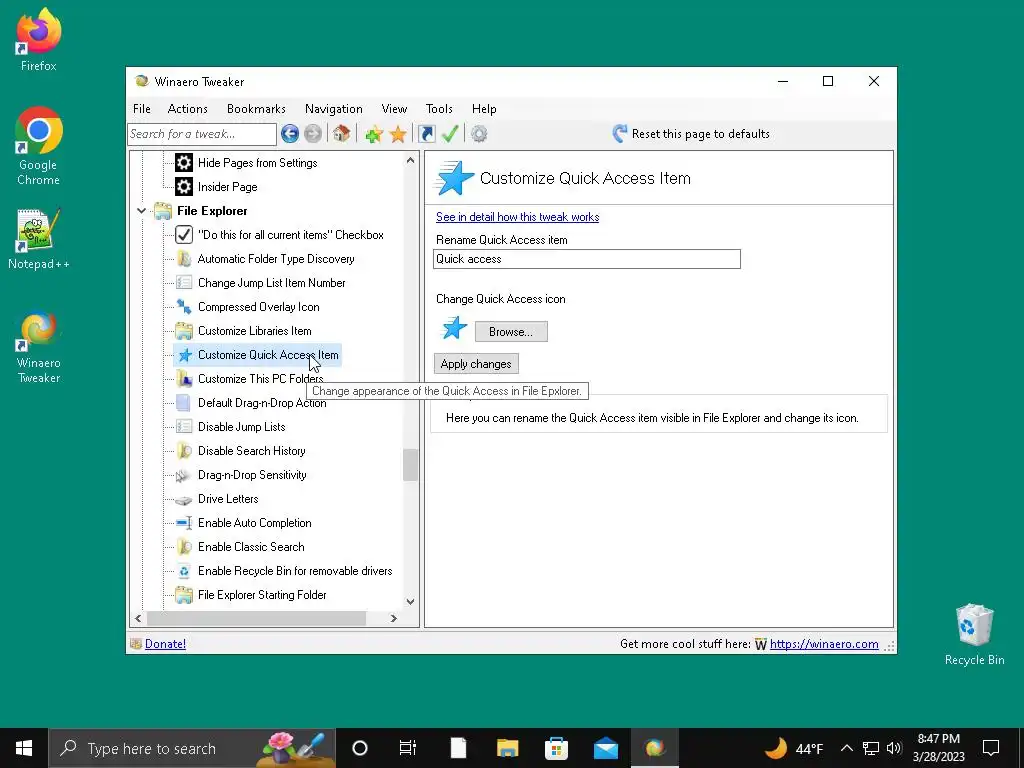Click the Insider Page gear icon
This screenshot has height=768, width=1024.
(184, 187)
